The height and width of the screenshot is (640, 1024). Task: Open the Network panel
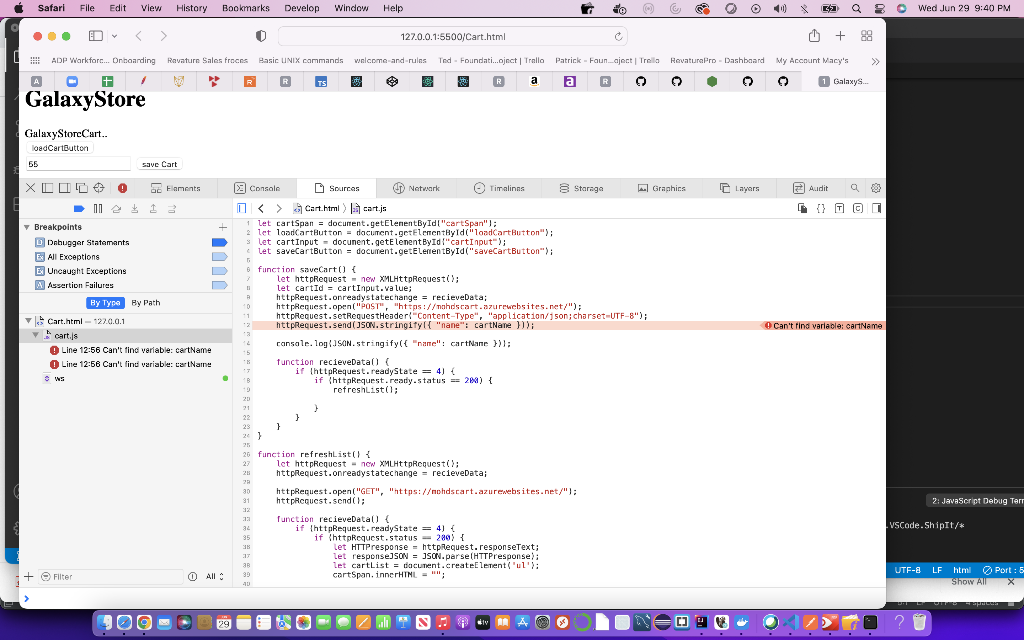[x=419, y=187]
